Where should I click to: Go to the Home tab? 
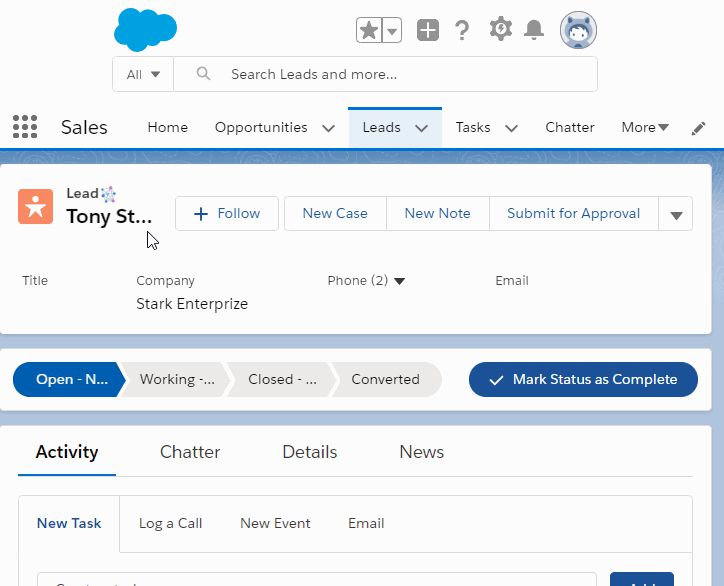pyautogui.click(x=168, y=127)
